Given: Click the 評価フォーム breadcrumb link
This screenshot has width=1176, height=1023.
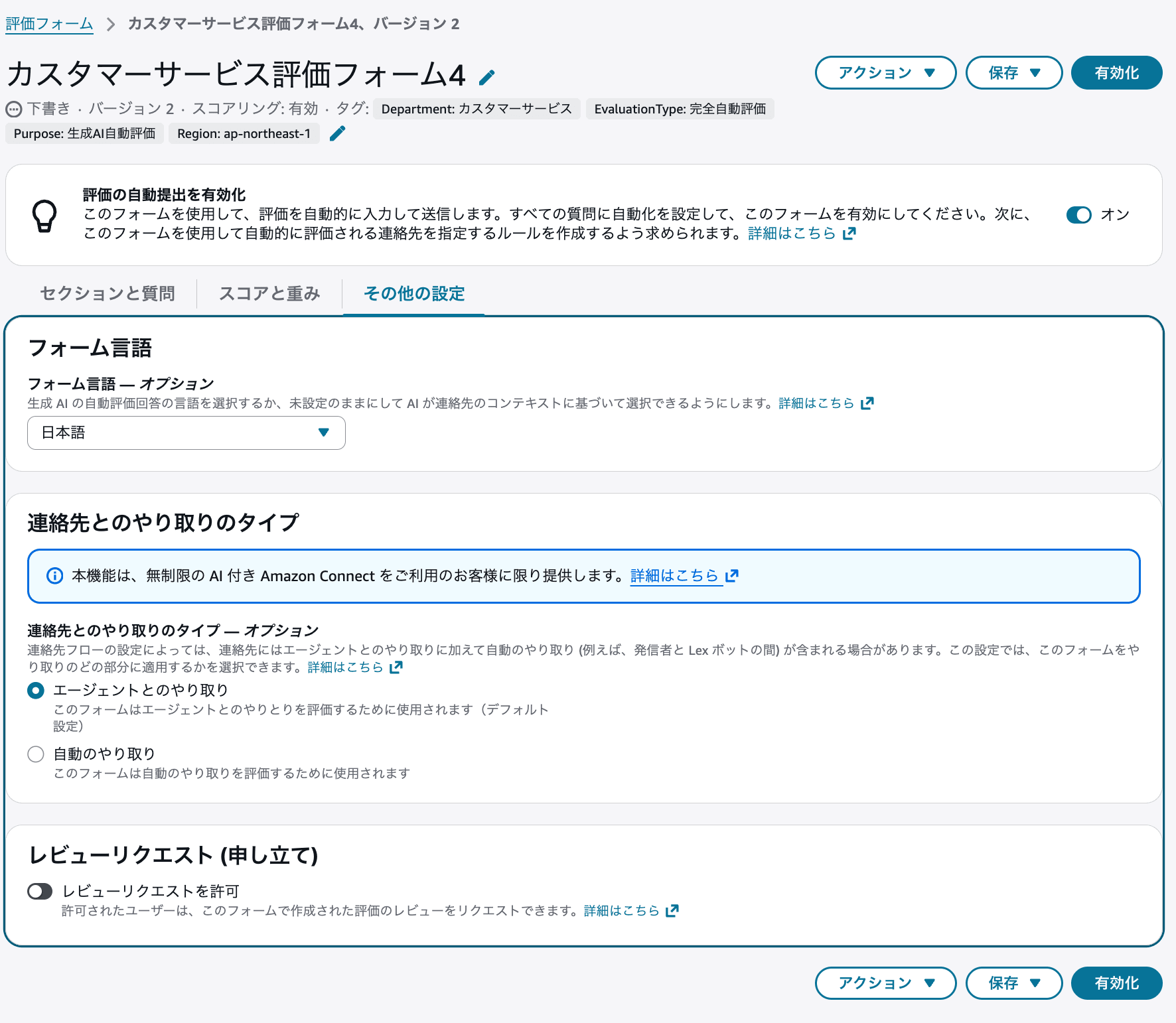Looking at the screenshot, I should [50, 23].
